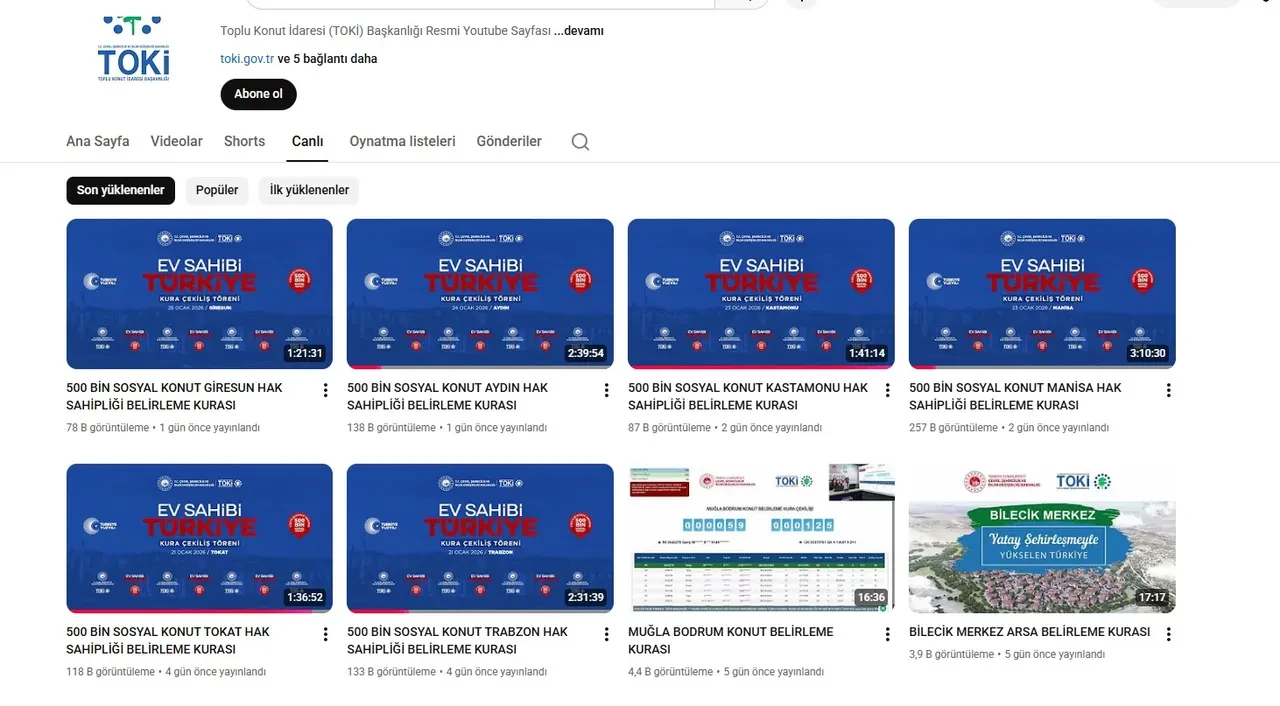Image resolution: width=1280 pixels, height=706 pixels.
Task: Select the İlk yüklenenler filter chip
Action: 309,190
